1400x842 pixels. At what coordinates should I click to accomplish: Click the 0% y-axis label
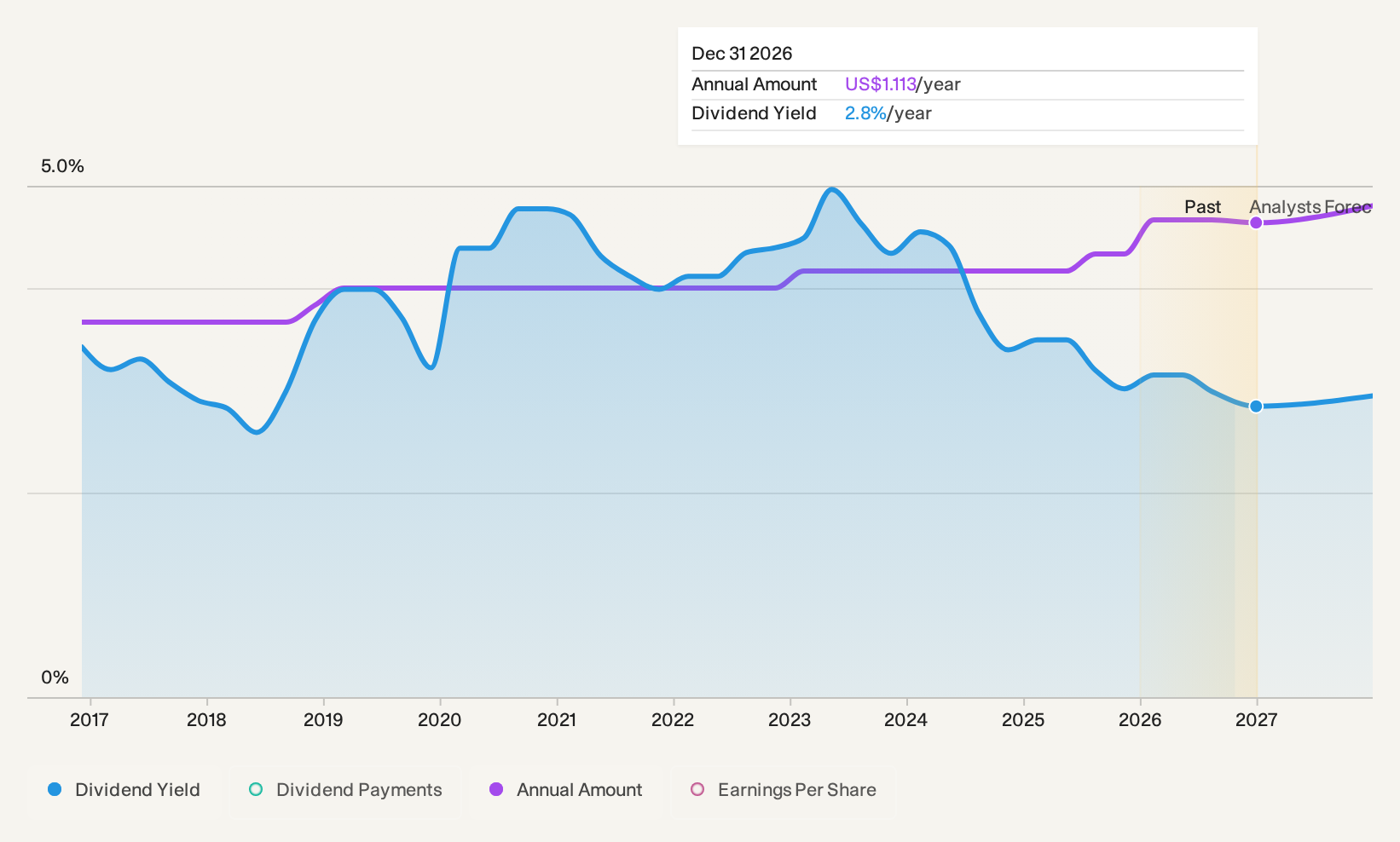pos(55,678)
